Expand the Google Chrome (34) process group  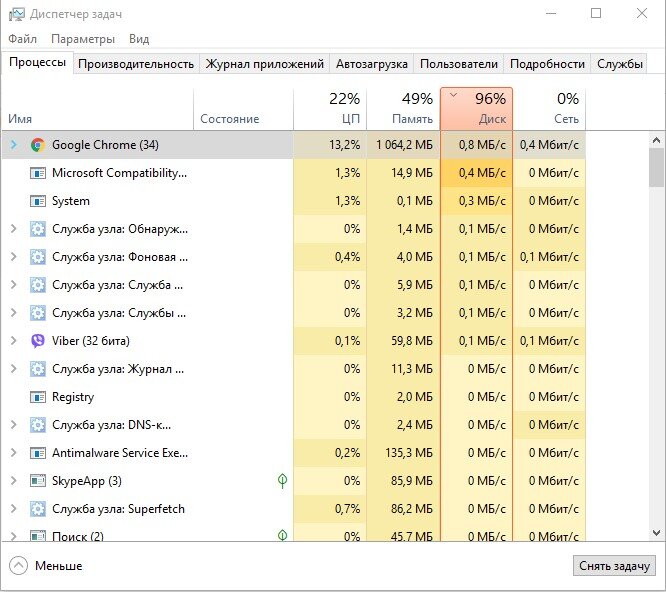click(14, 145)
